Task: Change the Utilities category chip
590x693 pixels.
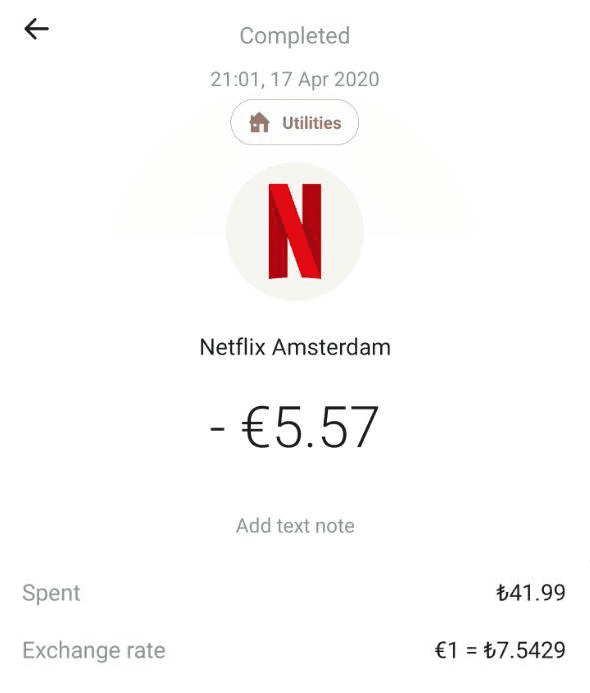Action: coord(294,122)
